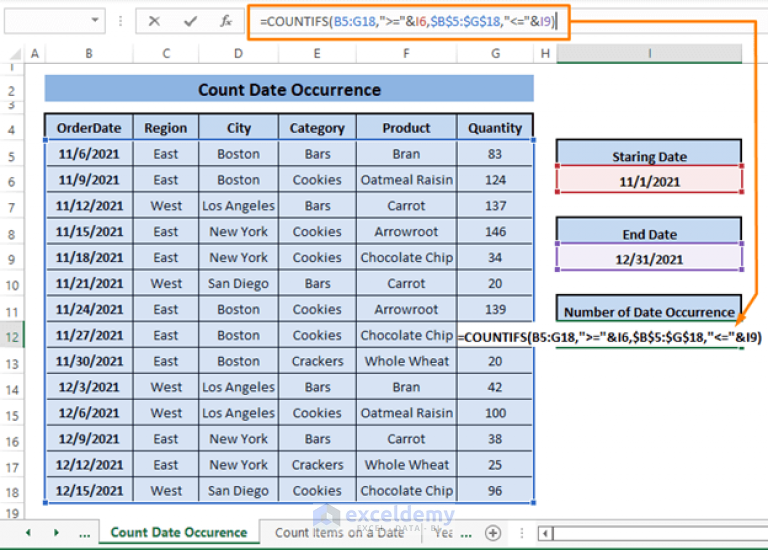
Task: Click the Quantity cell containing 146
Action: (x=495, y=232)
